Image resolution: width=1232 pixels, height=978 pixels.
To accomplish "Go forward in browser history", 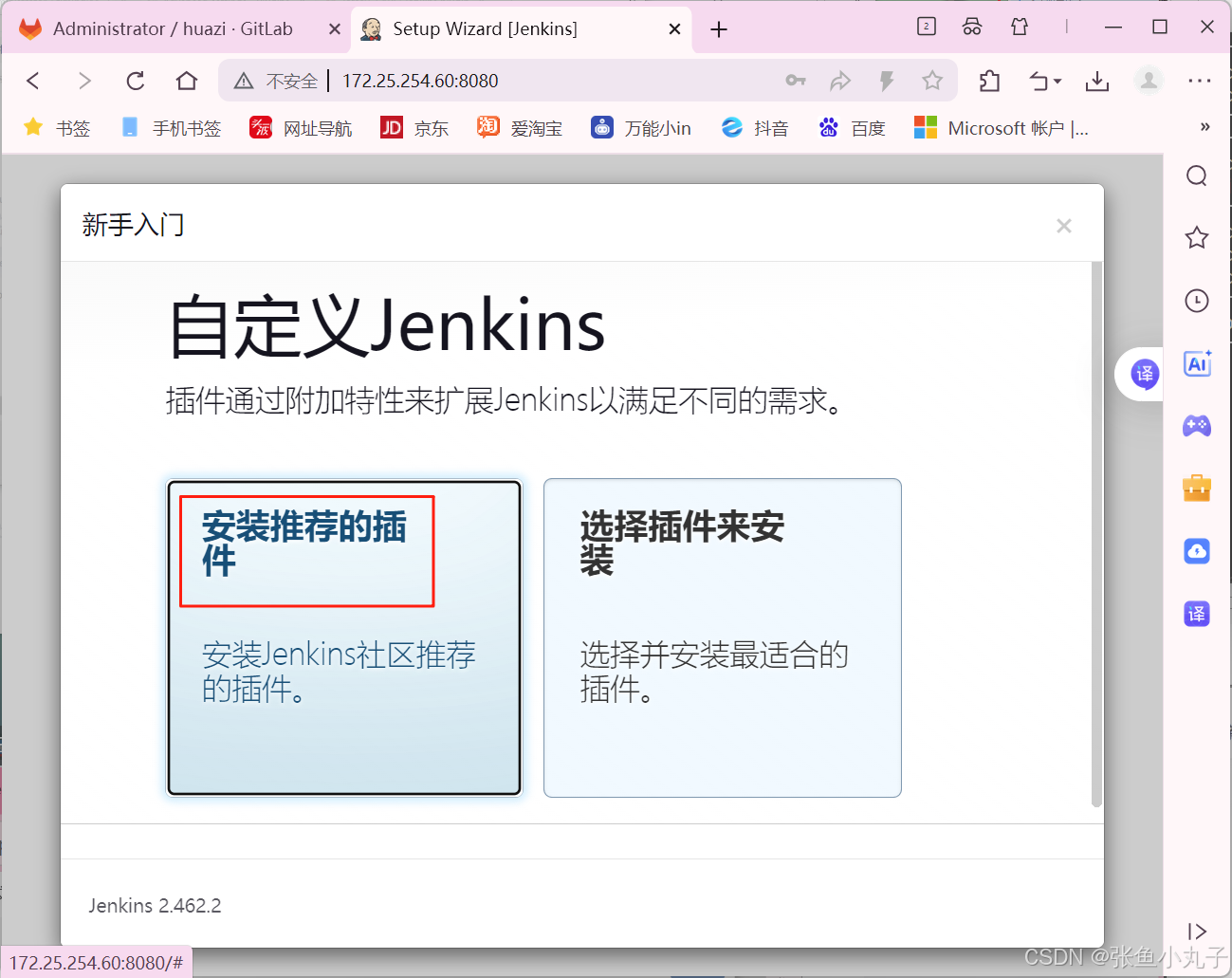I will tap(84, 81).
